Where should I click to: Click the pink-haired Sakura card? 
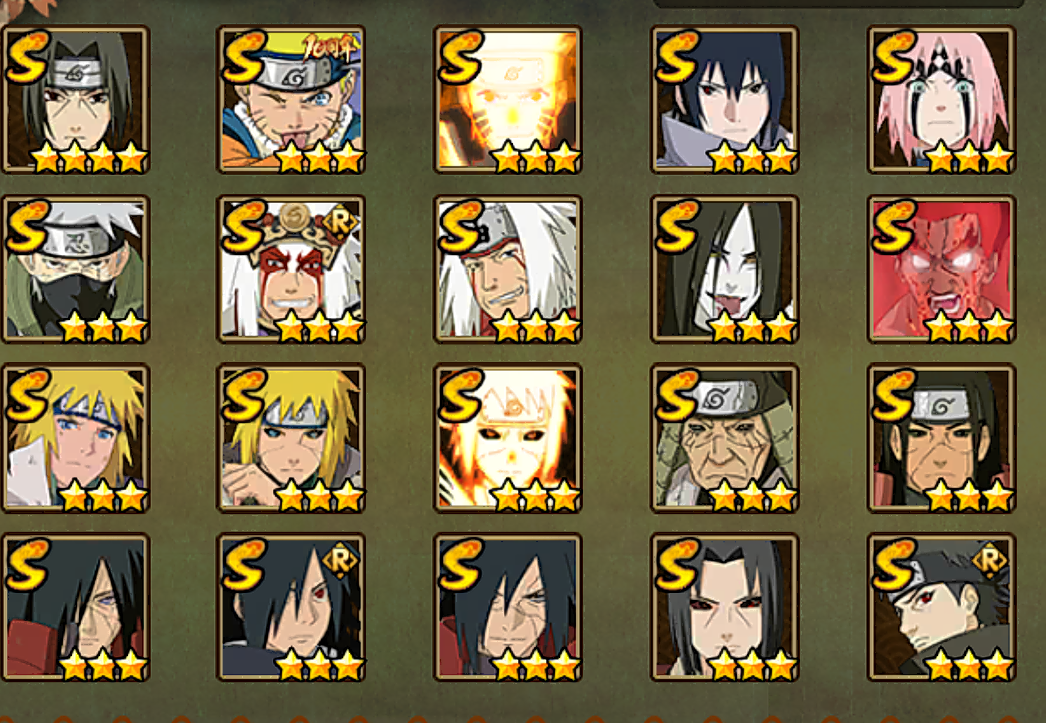[x=941, y=100]
